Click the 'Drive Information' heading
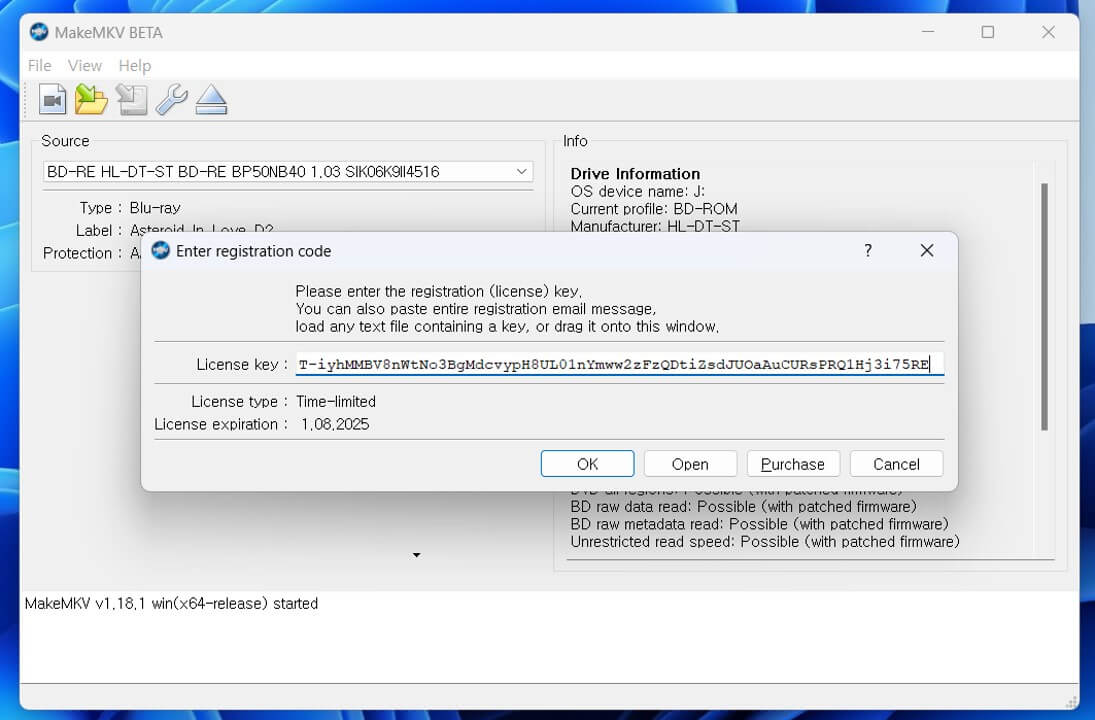The width and height of the screenshot is (1095, 720). 635,174
